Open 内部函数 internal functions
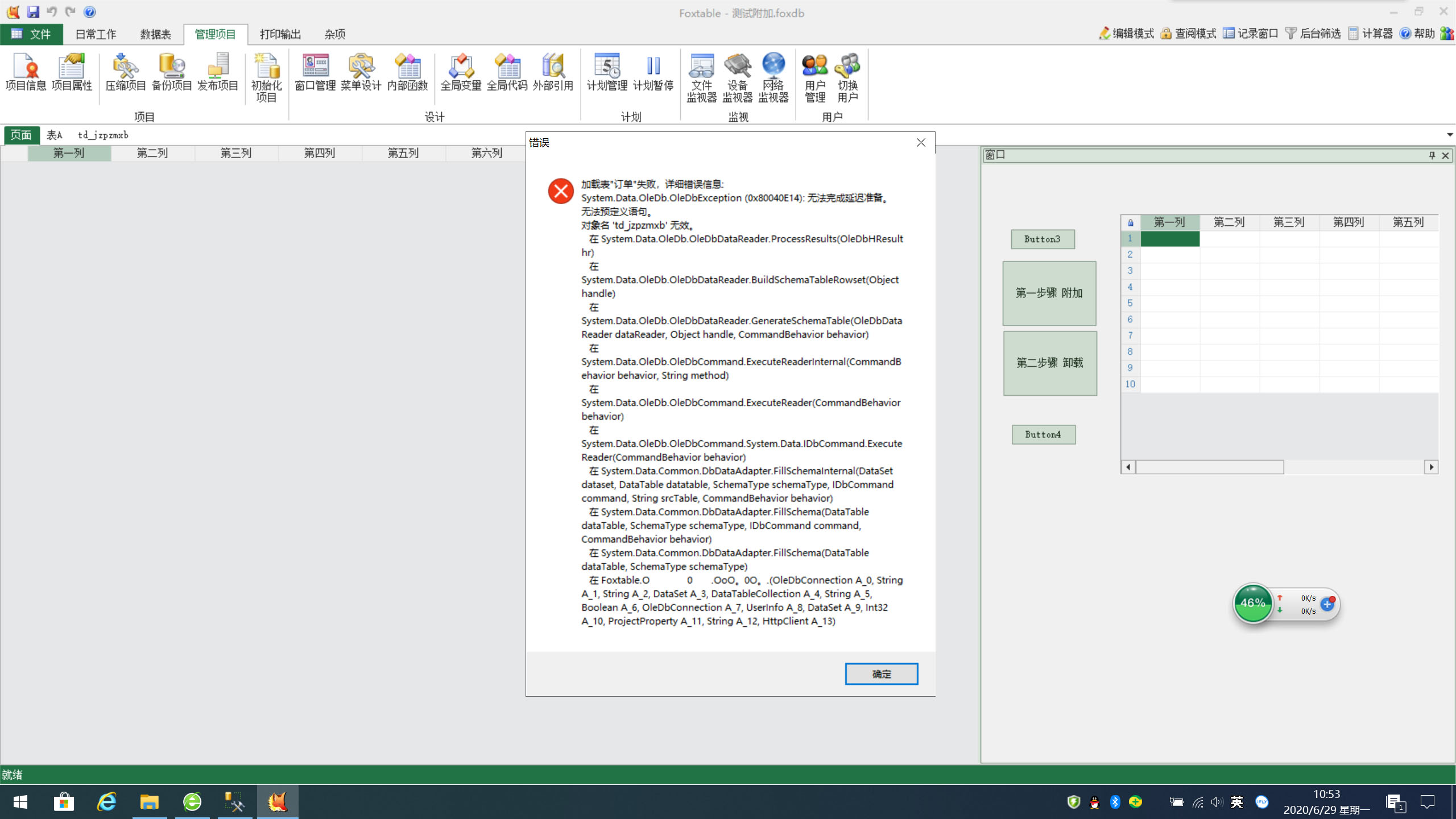This screenshot has width=1456, height=819. (407, 73)
